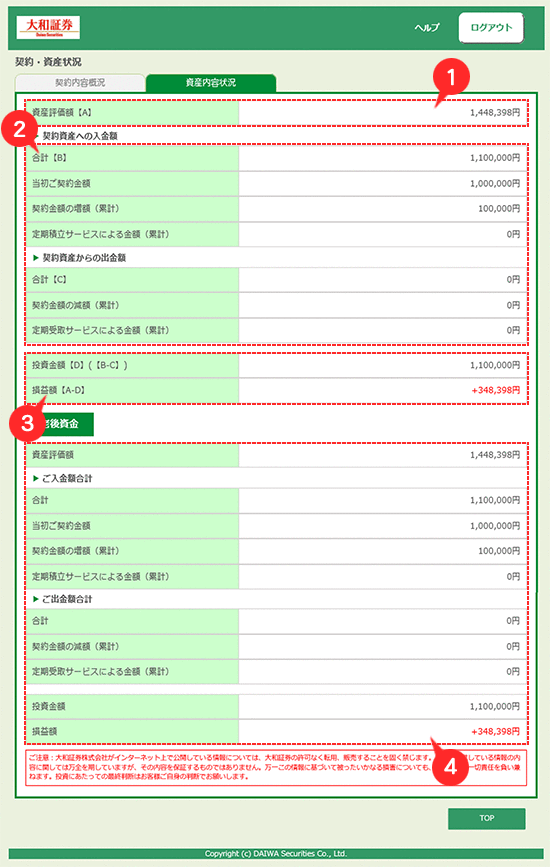
Task: Click the 大和証券 logo
Action: tap(48, 27)
